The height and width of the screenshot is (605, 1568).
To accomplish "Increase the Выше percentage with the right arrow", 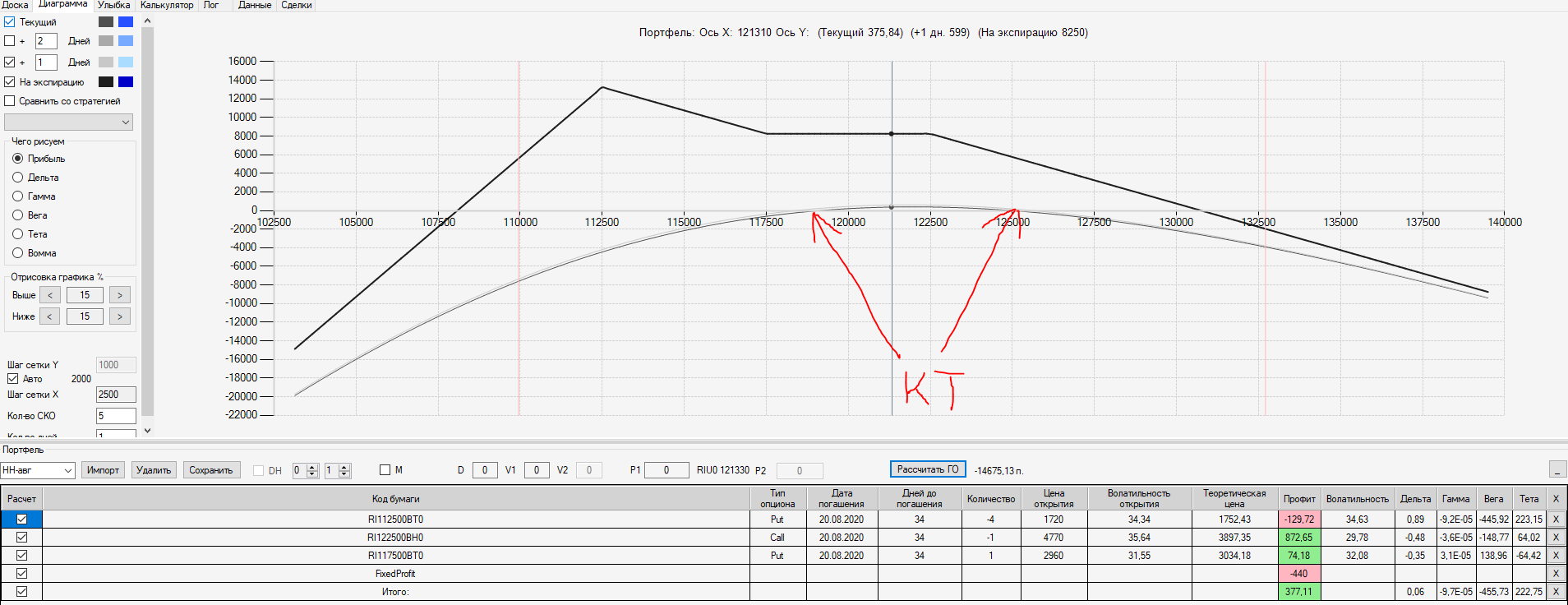I will point(120,295).
